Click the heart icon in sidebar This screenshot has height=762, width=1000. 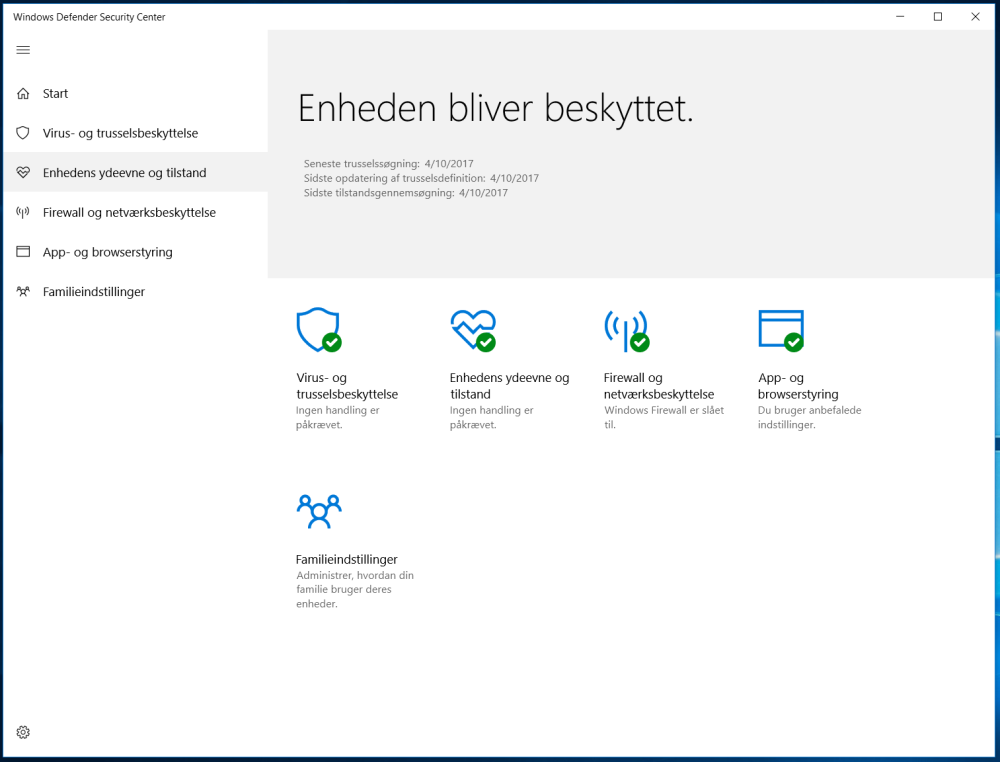pos(23,173)
